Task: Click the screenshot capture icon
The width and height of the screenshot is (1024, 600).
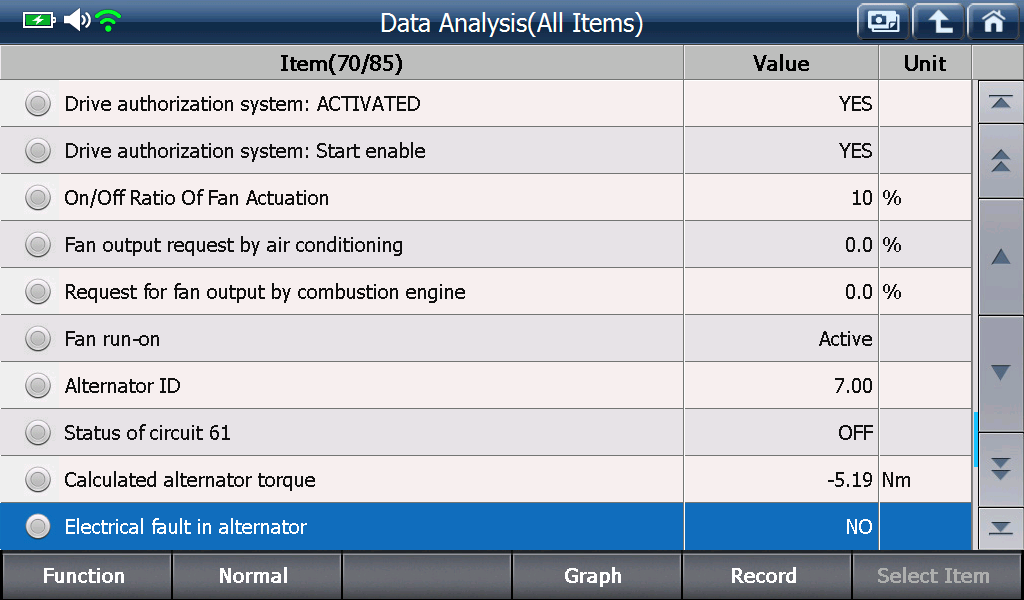Action: (x=883, y=22)
